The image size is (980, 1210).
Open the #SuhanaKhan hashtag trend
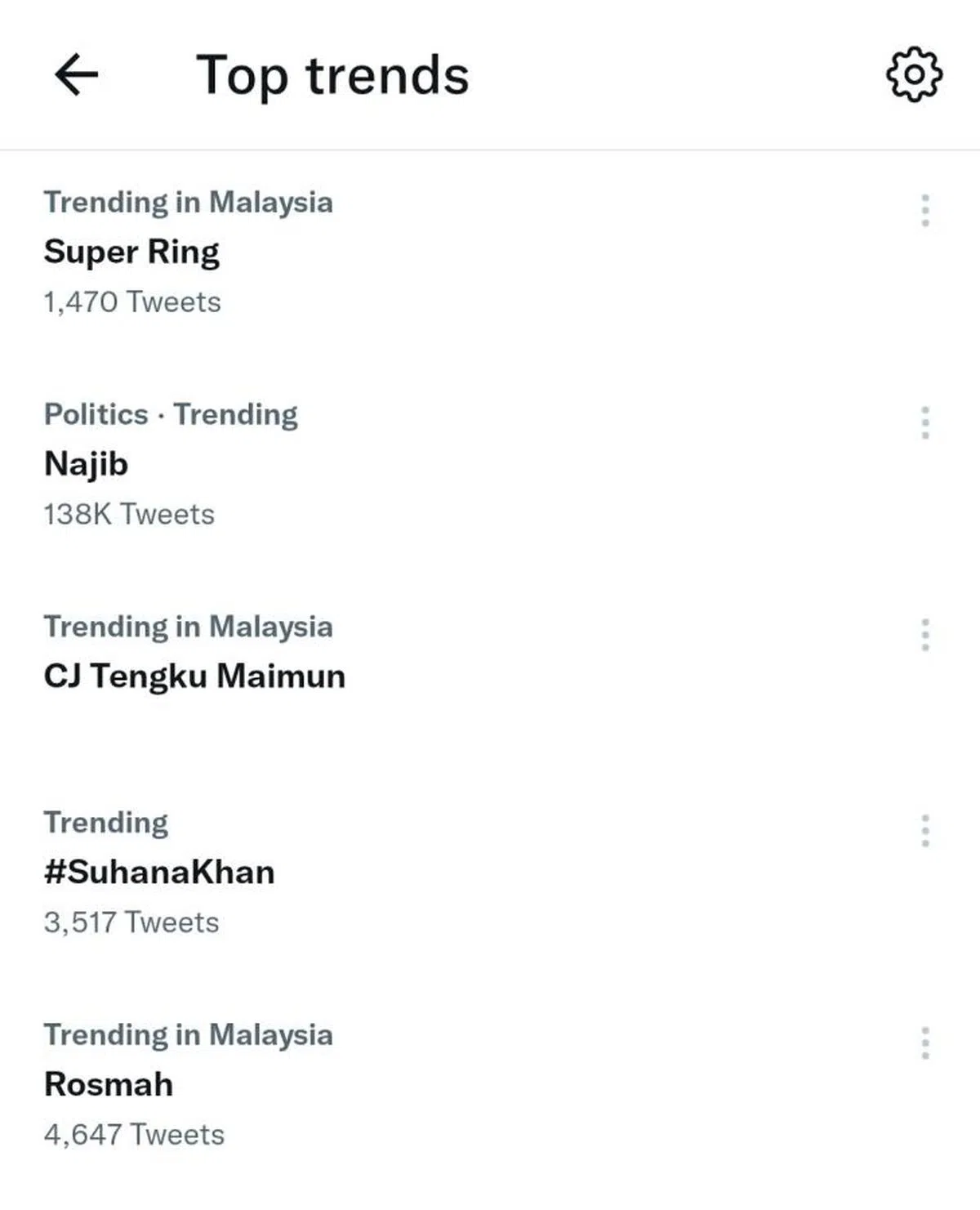[159, 873]
